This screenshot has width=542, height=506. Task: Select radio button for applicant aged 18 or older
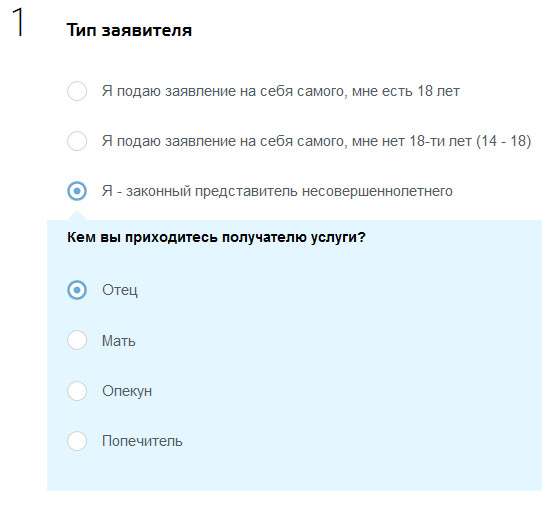pyautogui.click(x=77, y=91)
